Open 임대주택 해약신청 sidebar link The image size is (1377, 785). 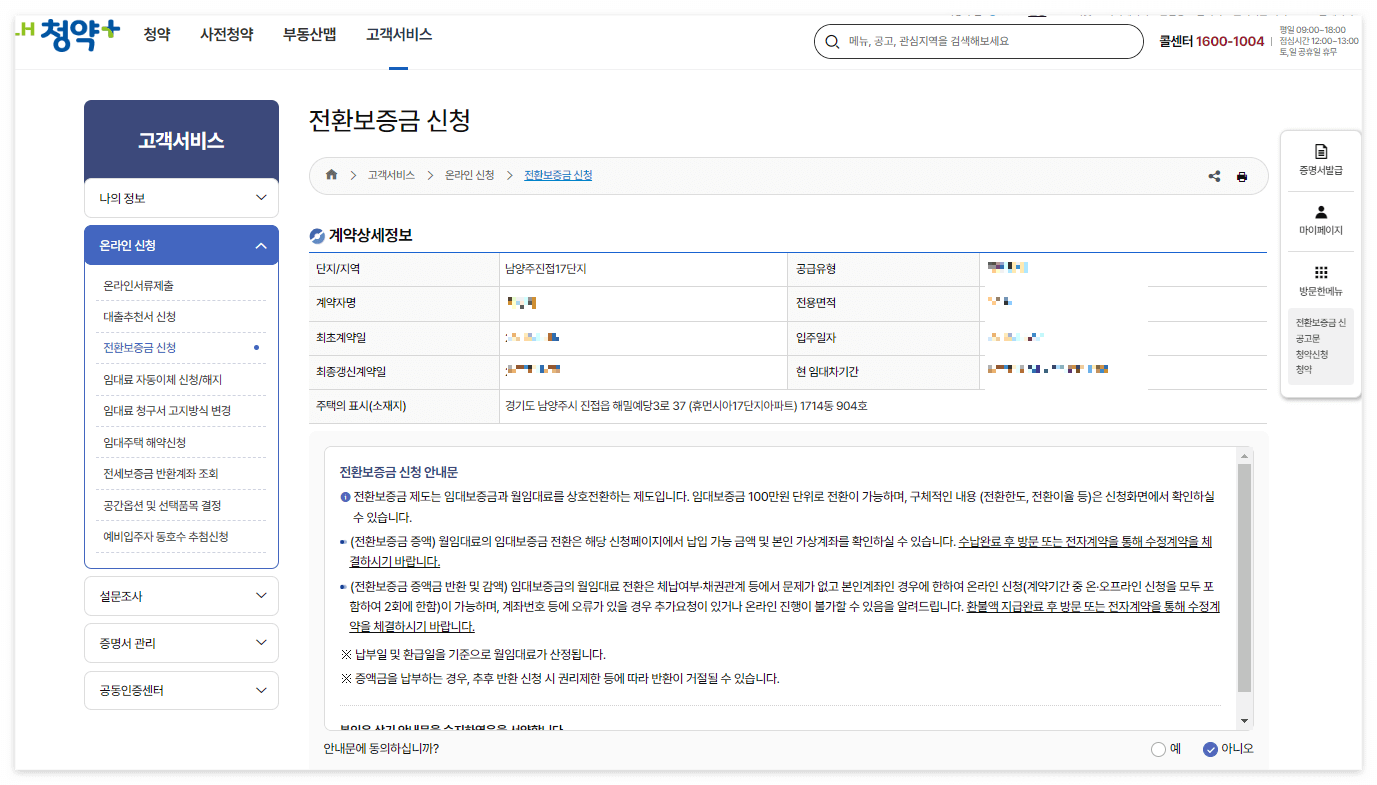click(145, 443)
